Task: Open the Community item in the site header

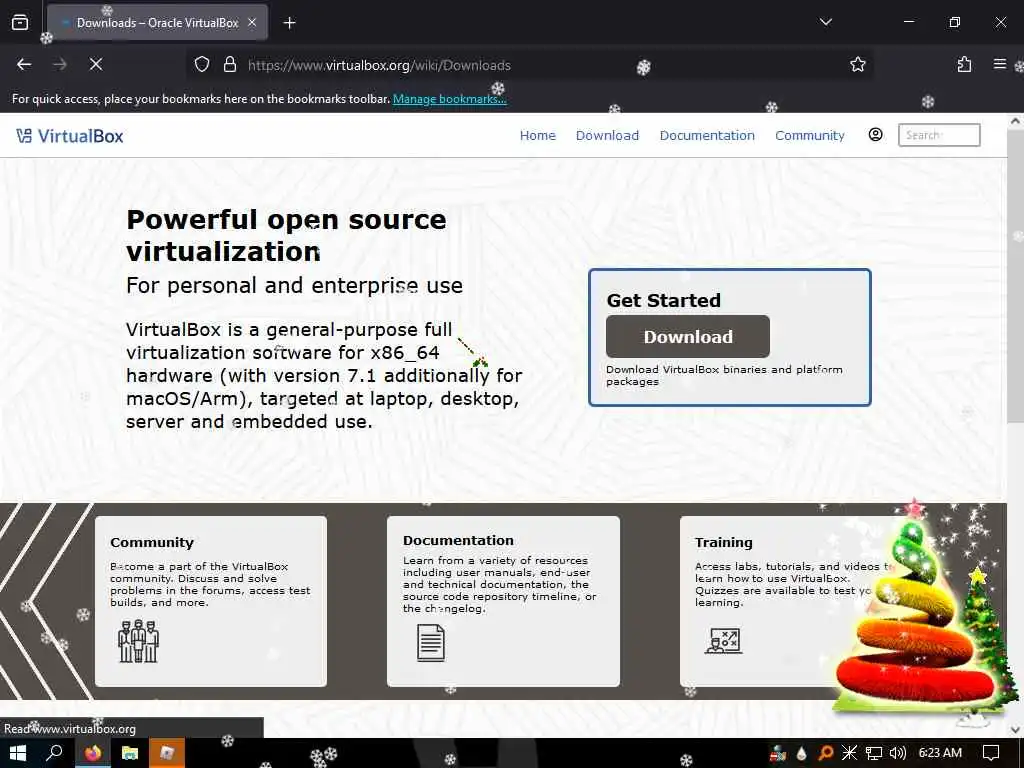Action: point(809,135)
